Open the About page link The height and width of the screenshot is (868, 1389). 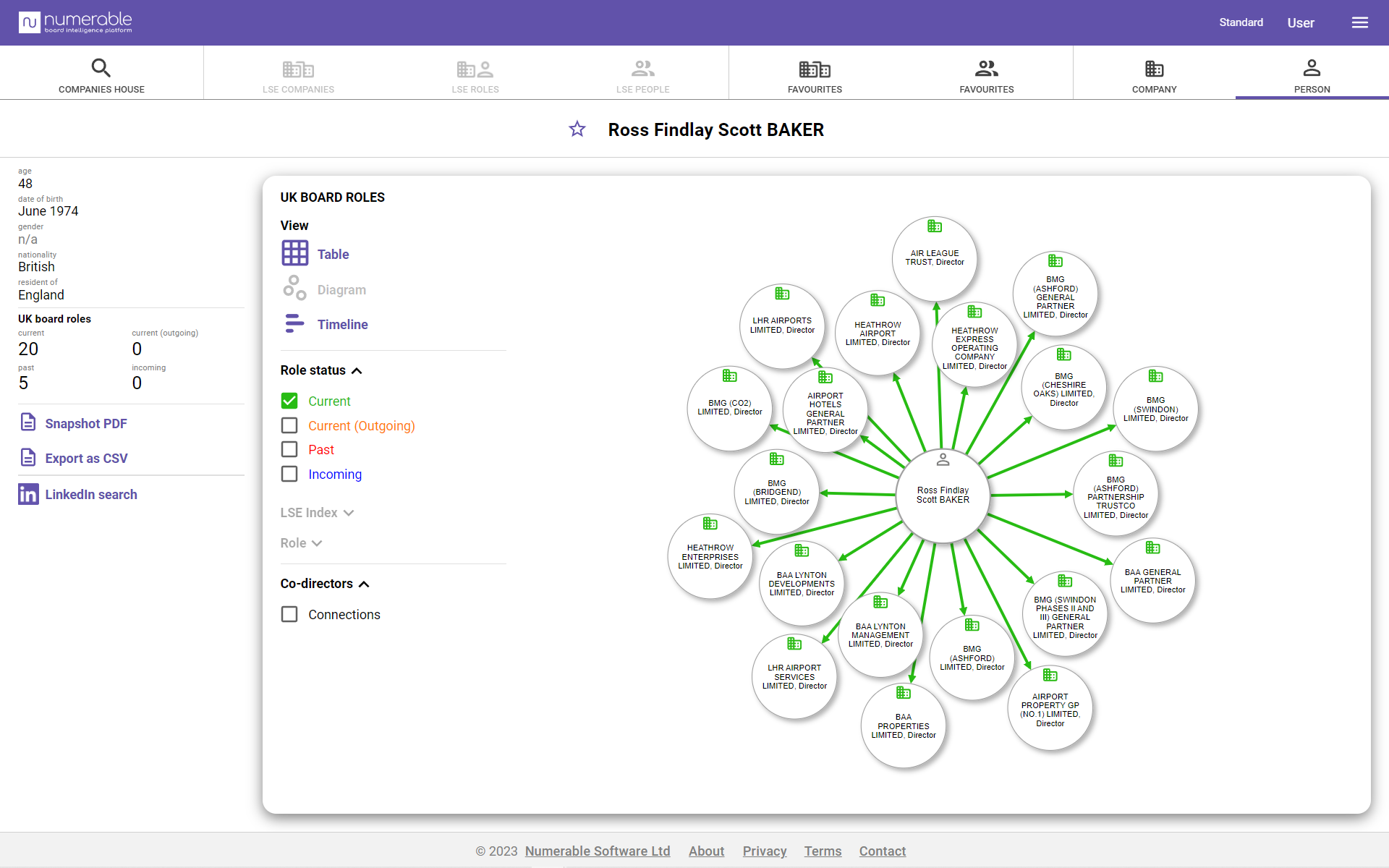[x=706, y=851]
